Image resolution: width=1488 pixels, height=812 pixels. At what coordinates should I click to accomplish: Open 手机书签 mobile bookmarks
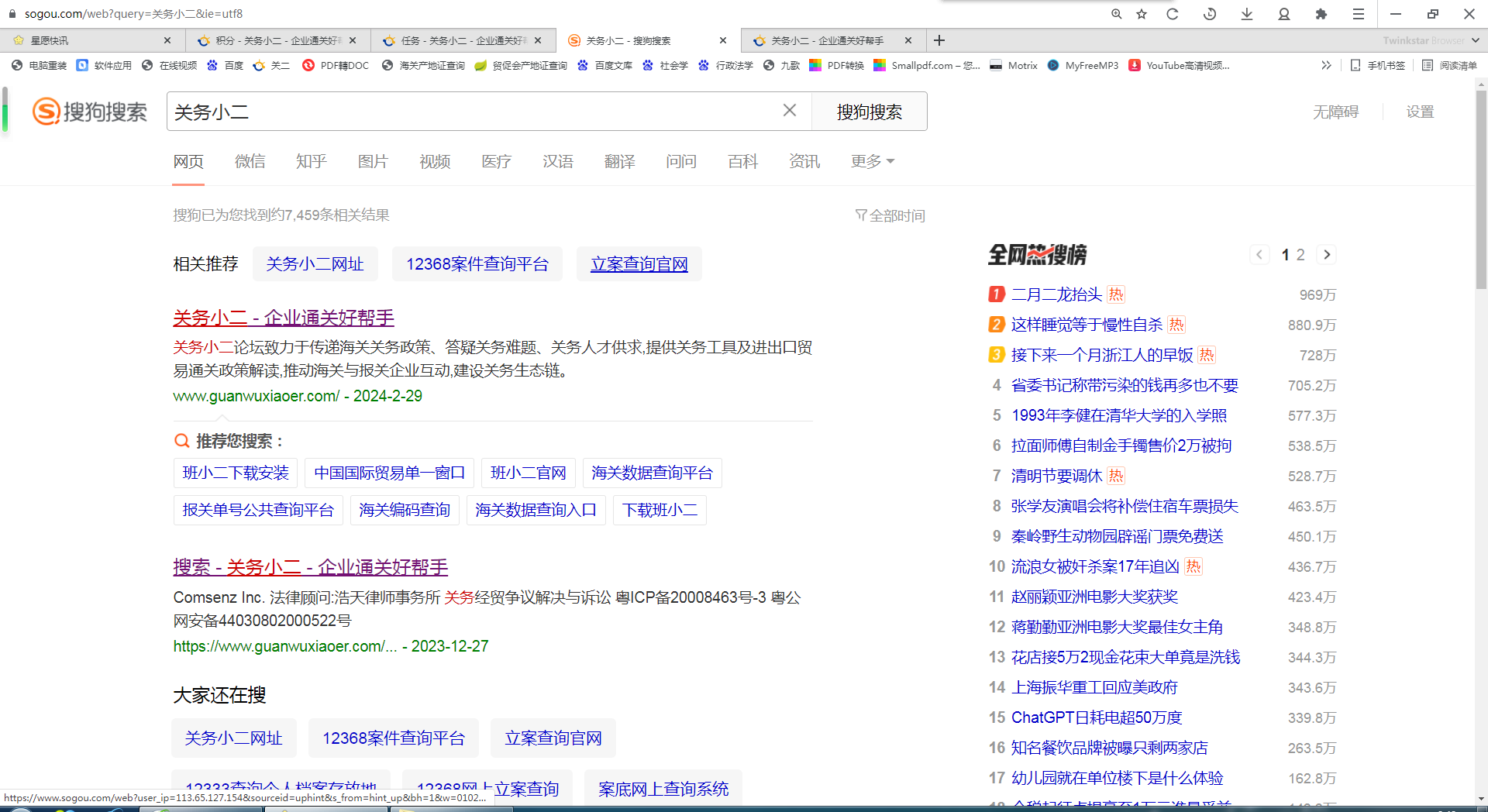[x=1378, y=66]
